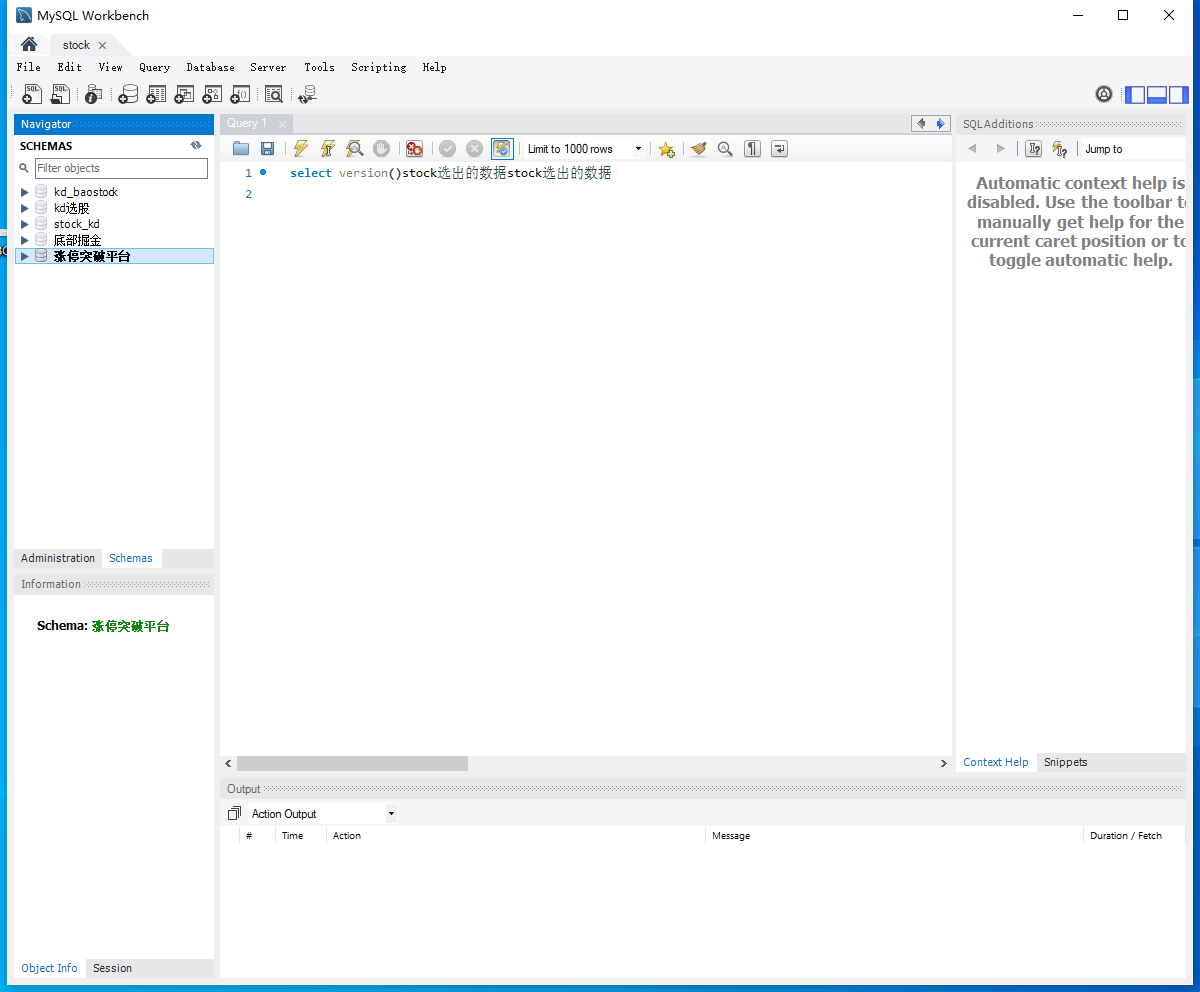Expand the 涨停突破平台 schema
The height and width of the screenshot is (992, 1200).
coord(25,256)
